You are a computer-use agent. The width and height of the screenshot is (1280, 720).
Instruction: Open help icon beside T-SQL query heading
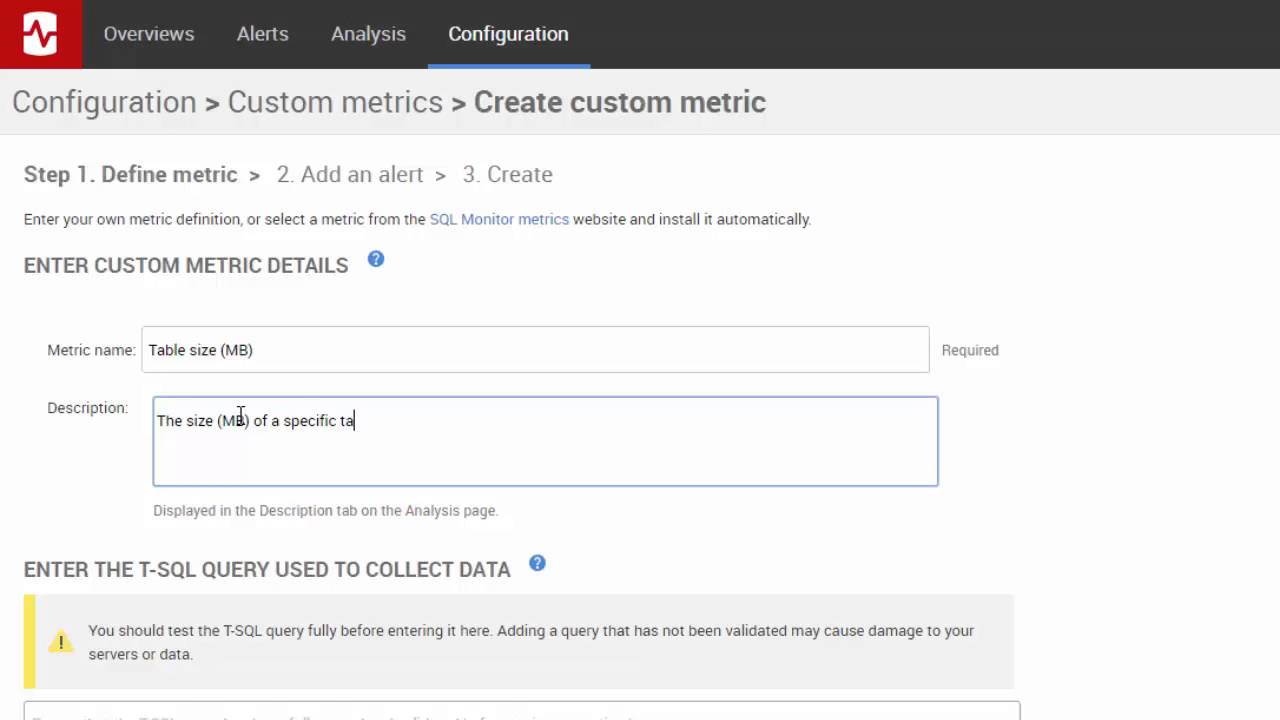point(537,563)
